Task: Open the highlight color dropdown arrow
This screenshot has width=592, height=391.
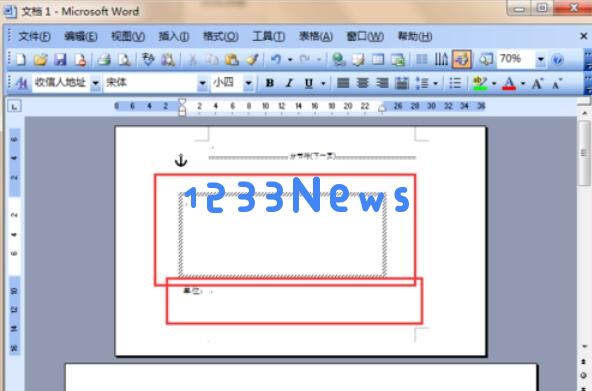Action: (x=494, y=83)
